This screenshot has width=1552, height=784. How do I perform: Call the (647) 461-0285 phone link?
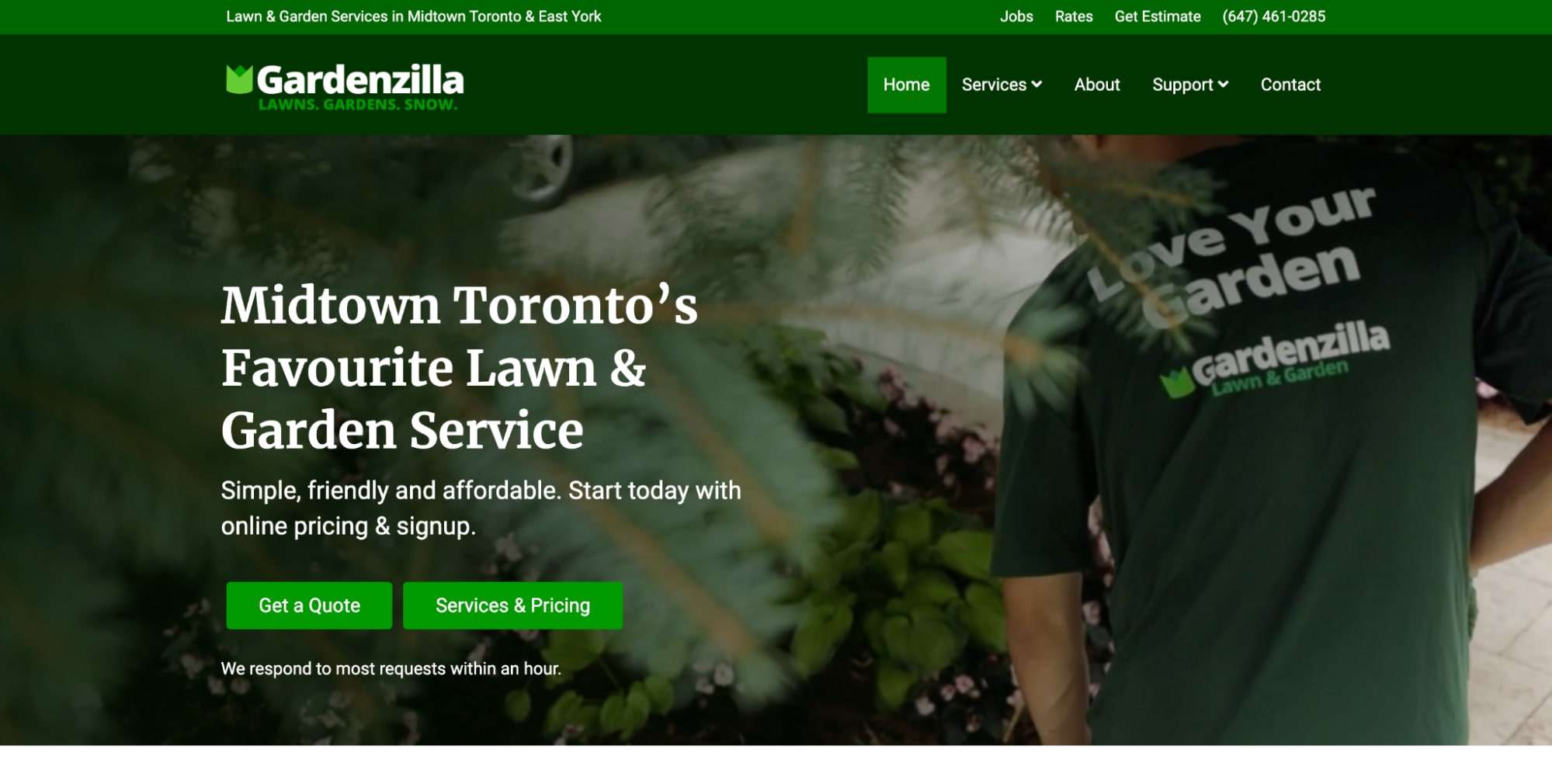pos(1273,16)
